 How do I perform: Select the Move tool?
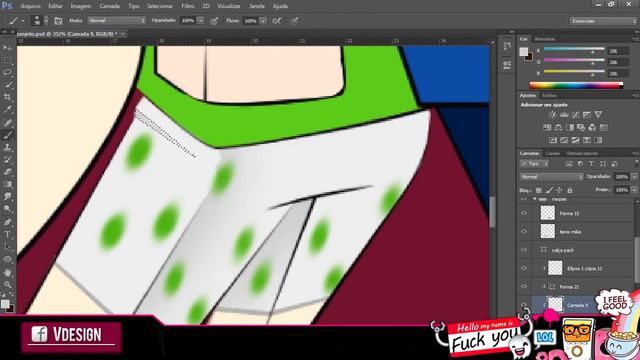(x=7, y=48)
